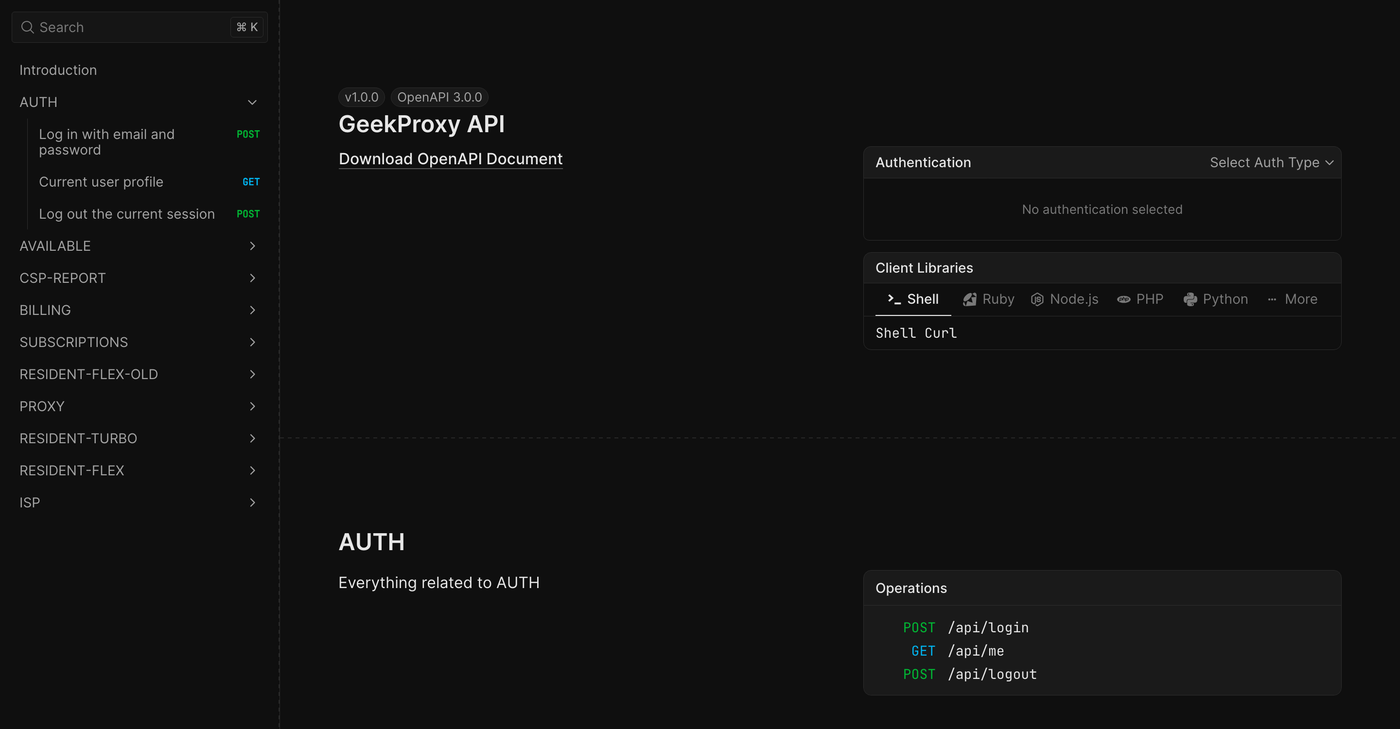Click the AUTH section heading
The width and height of the screenshot is (1400, 729).
click(372, 542)
